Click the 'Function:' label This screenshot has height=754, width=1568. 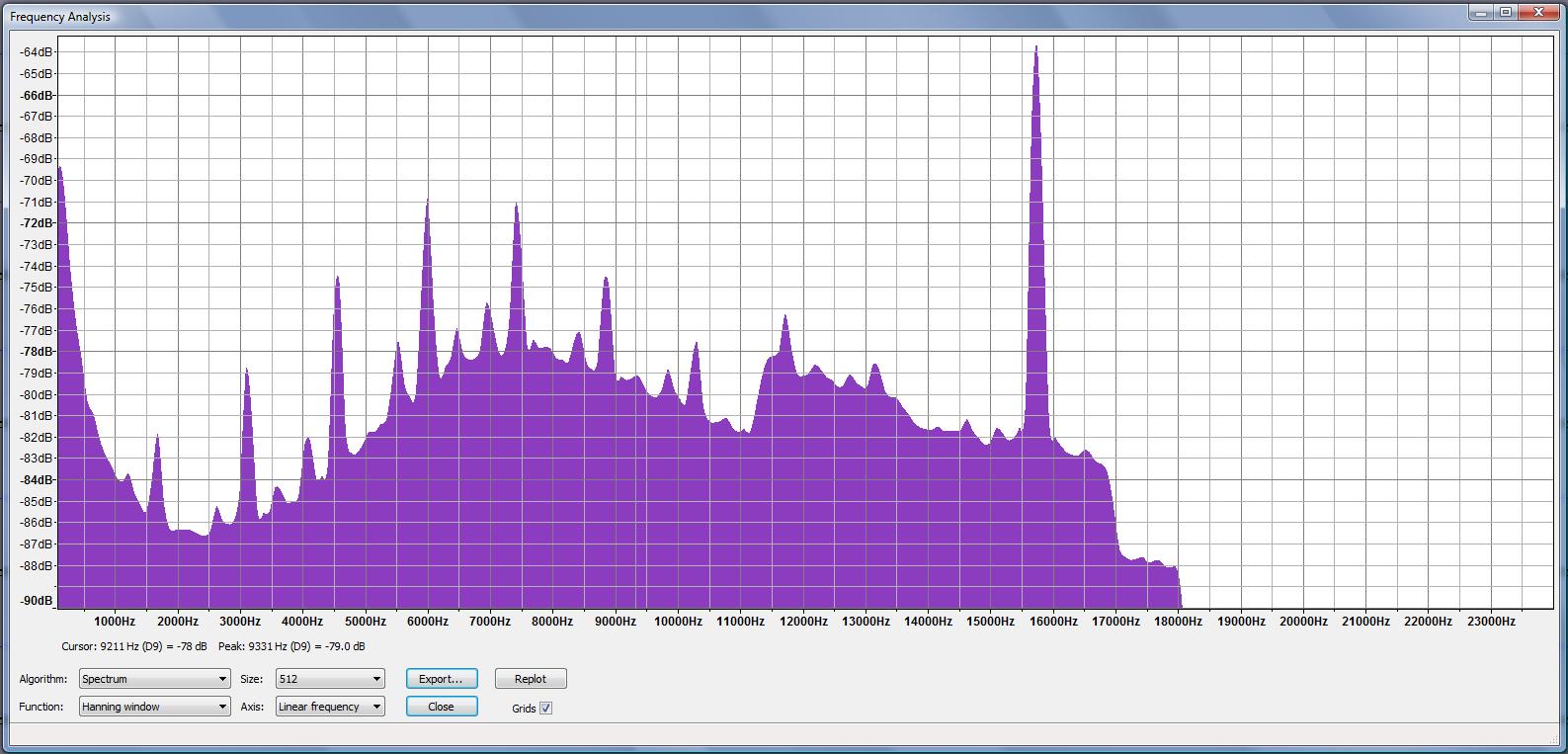pos(41,707)
